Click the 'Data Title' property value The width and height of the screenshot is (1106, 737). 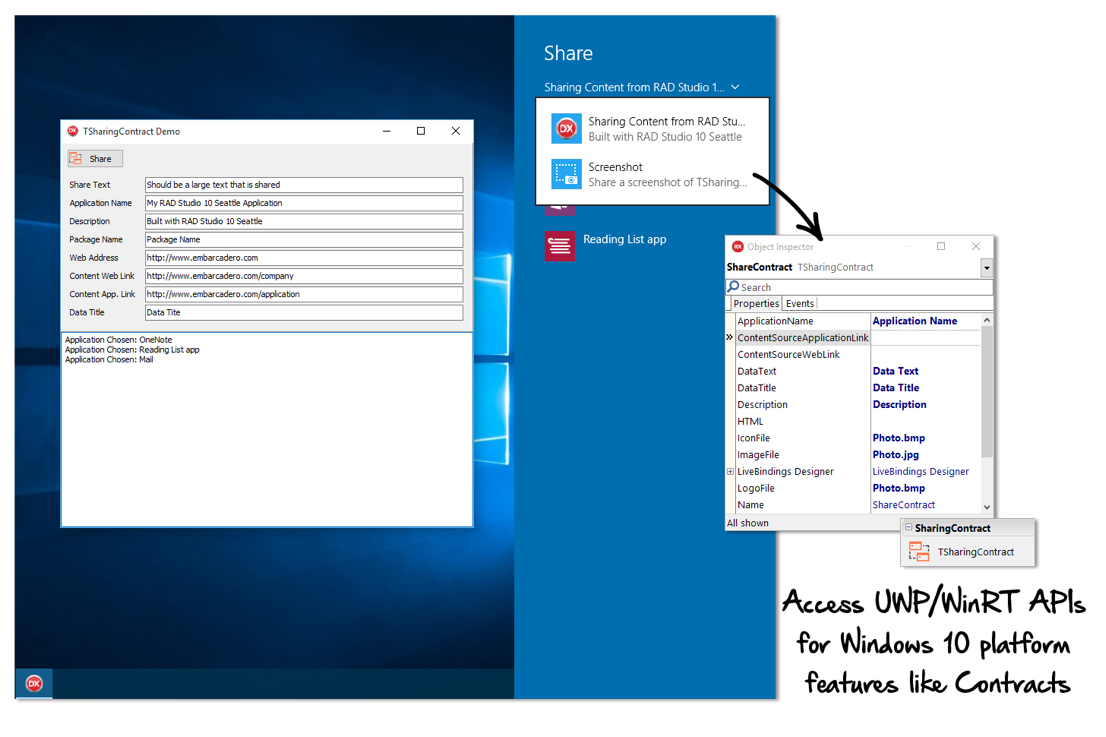click(896, 388)
